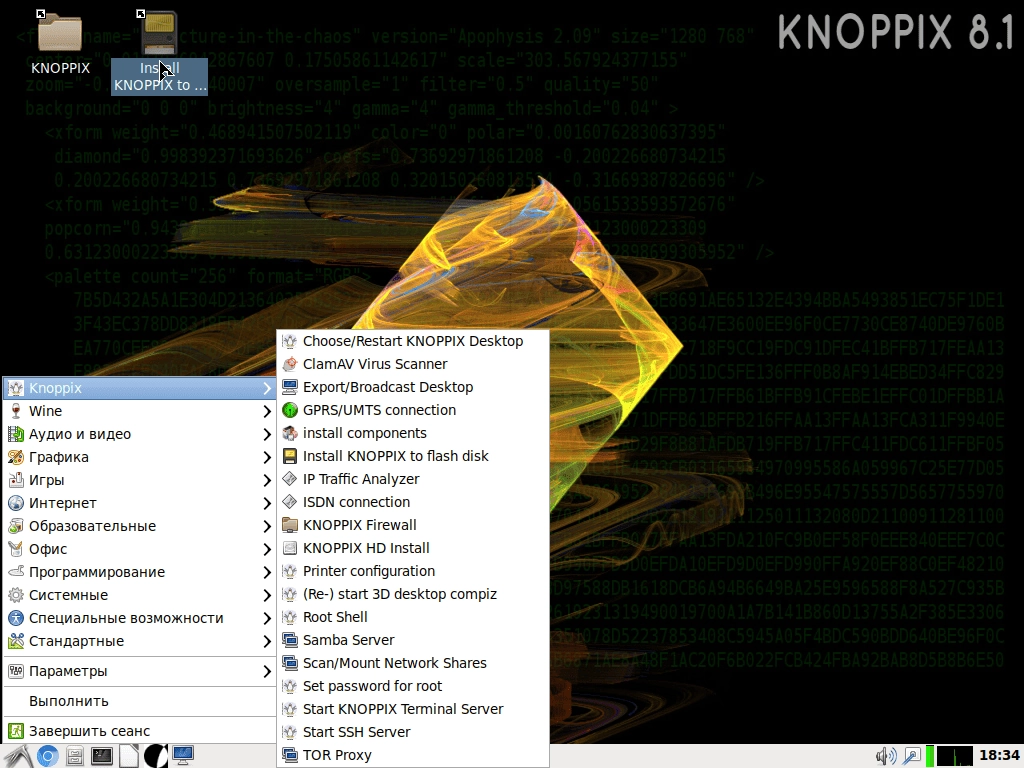Click the green battery indicator bar
Viewport: 1024px width, 768px height.
pyautogui.click(x=929, y=756)
